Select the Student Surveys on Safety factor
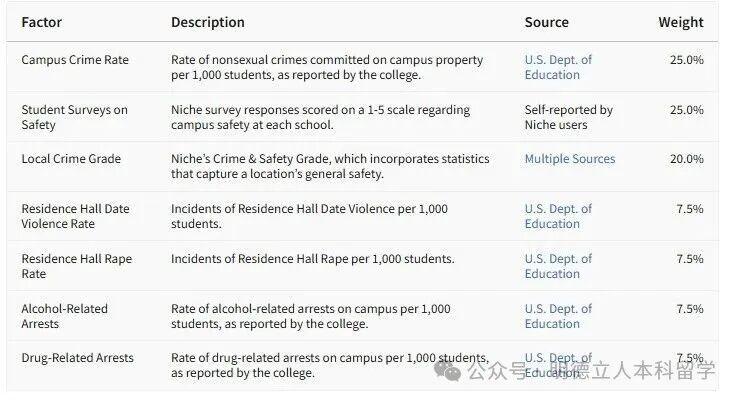Image resolution: width=740 pixels, height=401 pixels. 74,117
